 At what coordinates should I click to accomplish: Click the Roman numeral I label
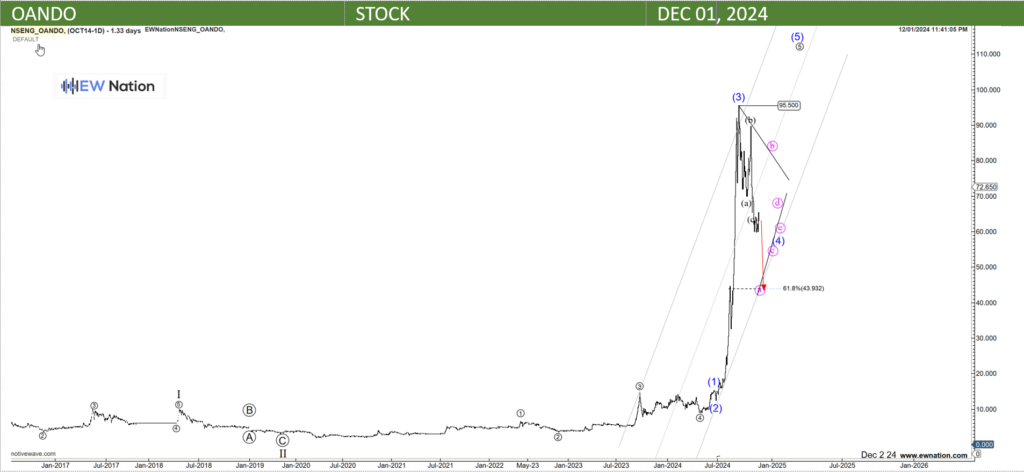(179, 394)
